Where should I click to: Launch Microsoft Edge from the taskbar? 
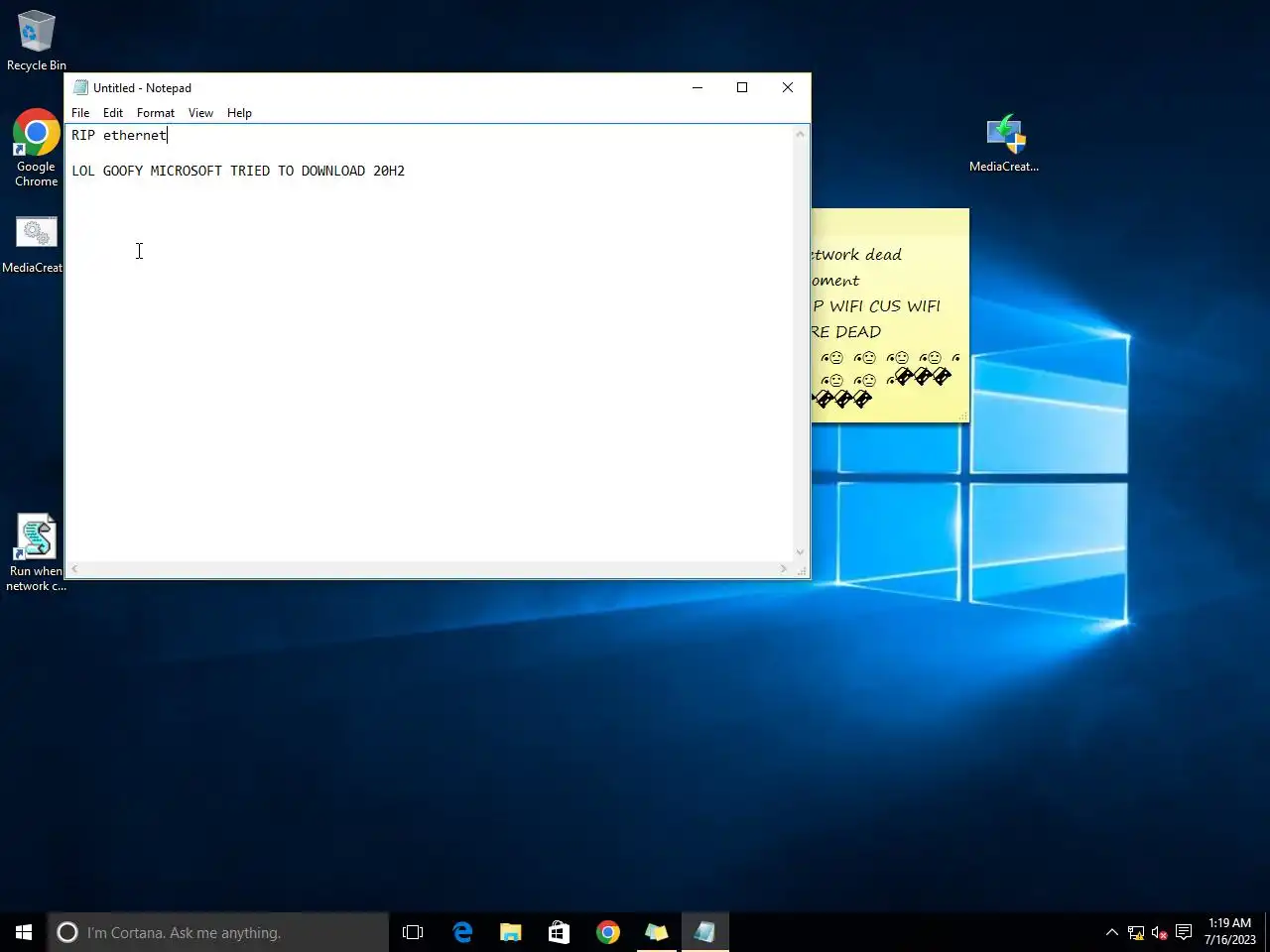point(462,932)
